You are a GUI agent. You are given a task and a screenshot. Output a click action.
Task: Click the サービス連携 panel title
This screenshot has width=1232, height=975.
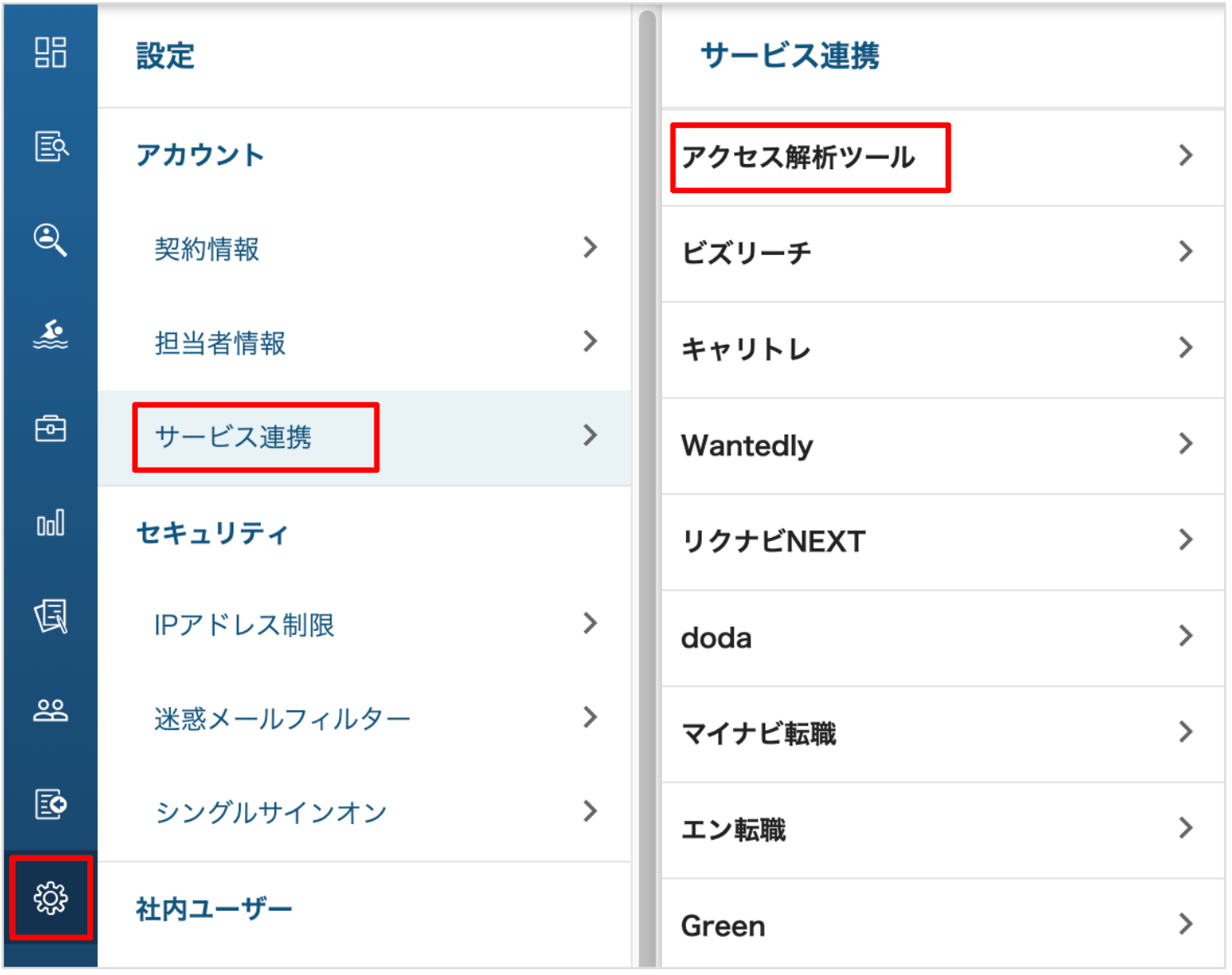790,56
